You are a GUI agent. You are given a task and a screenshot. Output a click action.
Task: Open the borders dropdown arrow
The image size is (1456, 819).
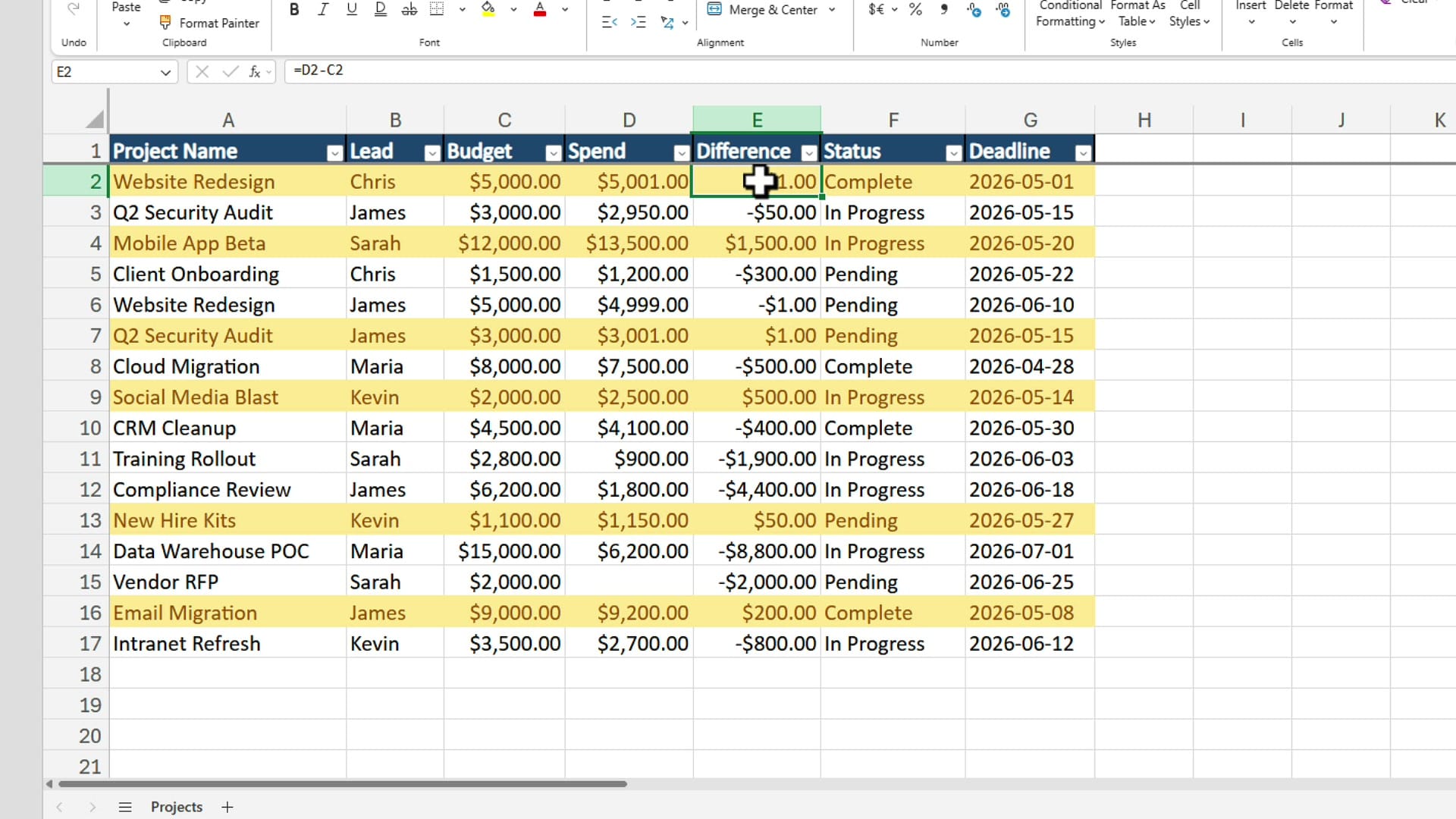click(x=462, y=10)
